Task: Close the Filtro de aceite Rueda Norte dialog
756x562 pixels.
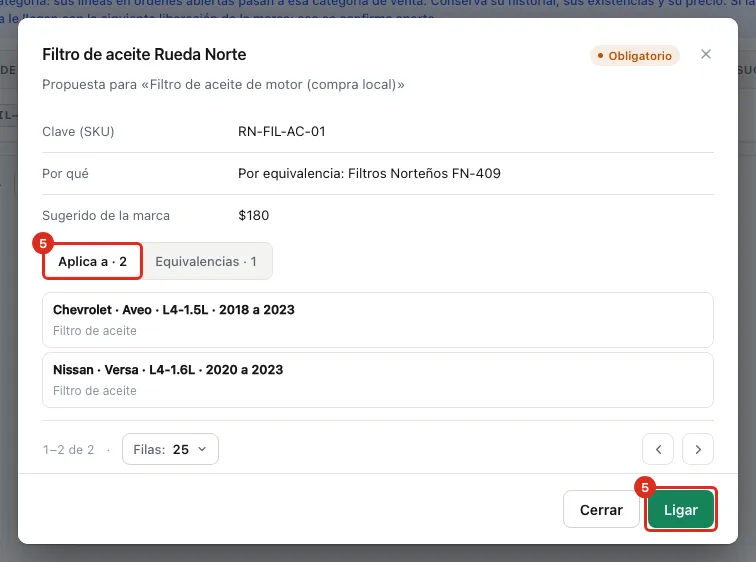Action: [705, 54]
